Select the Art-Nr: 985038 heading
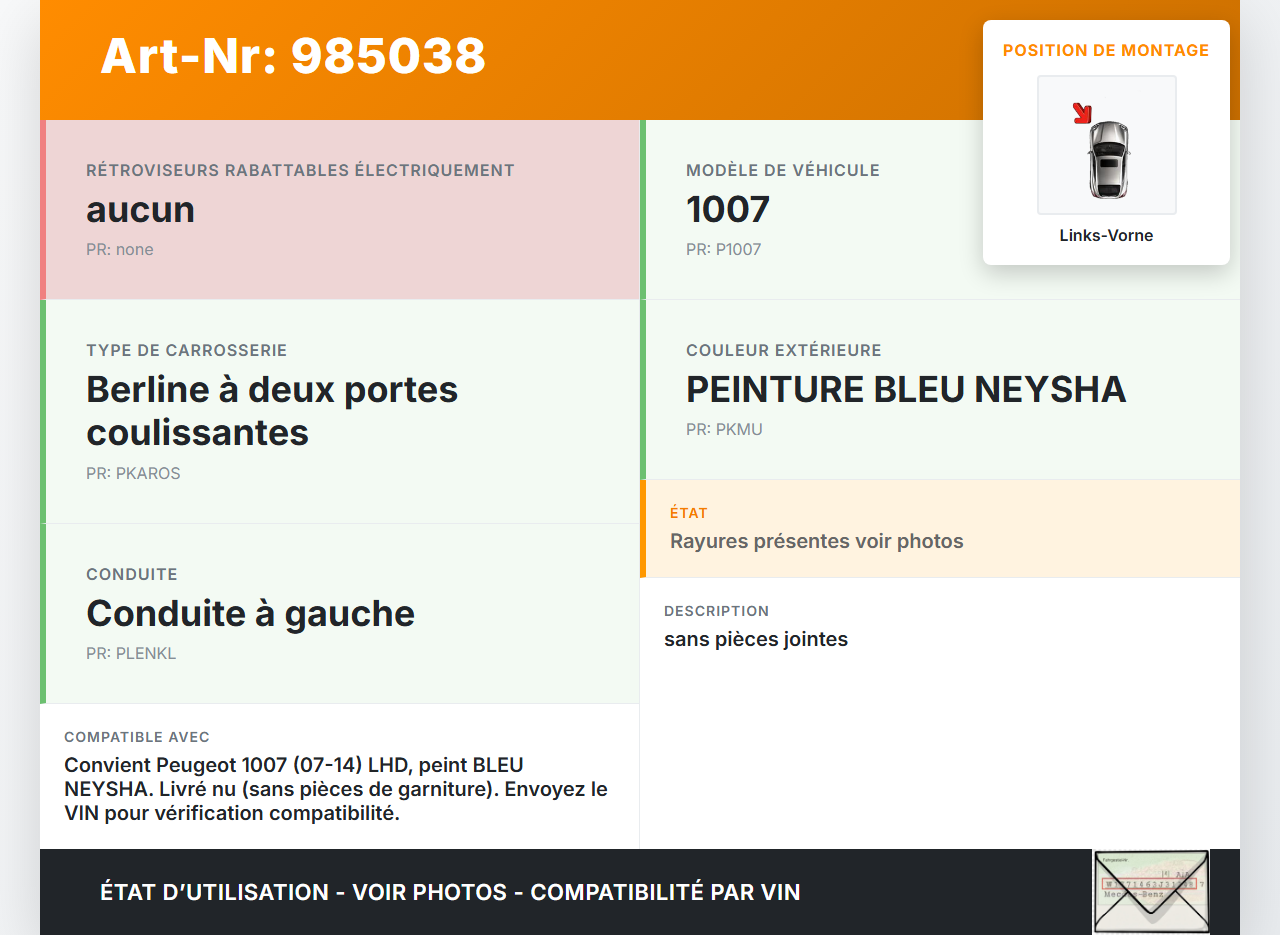 [293, 56]
